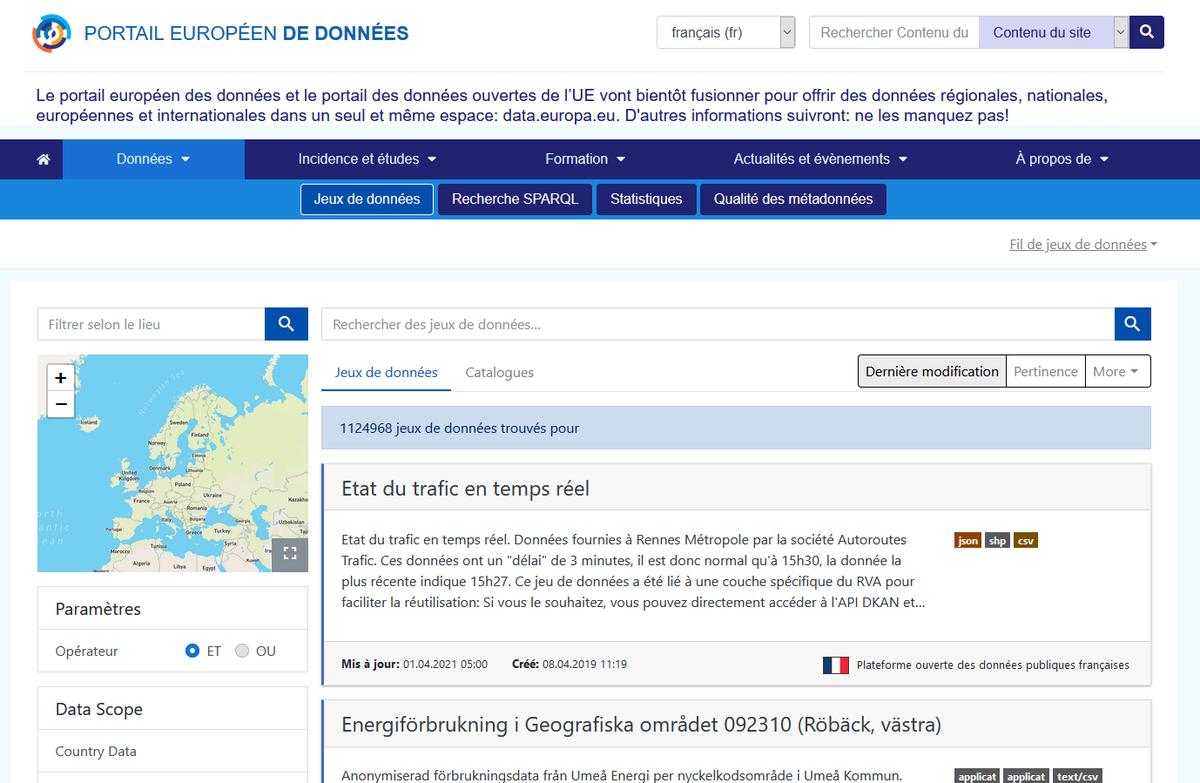This screenshot has height=783, width=1200.
Task: Switch to the Jeux de données tab
Action: point(386,372)
